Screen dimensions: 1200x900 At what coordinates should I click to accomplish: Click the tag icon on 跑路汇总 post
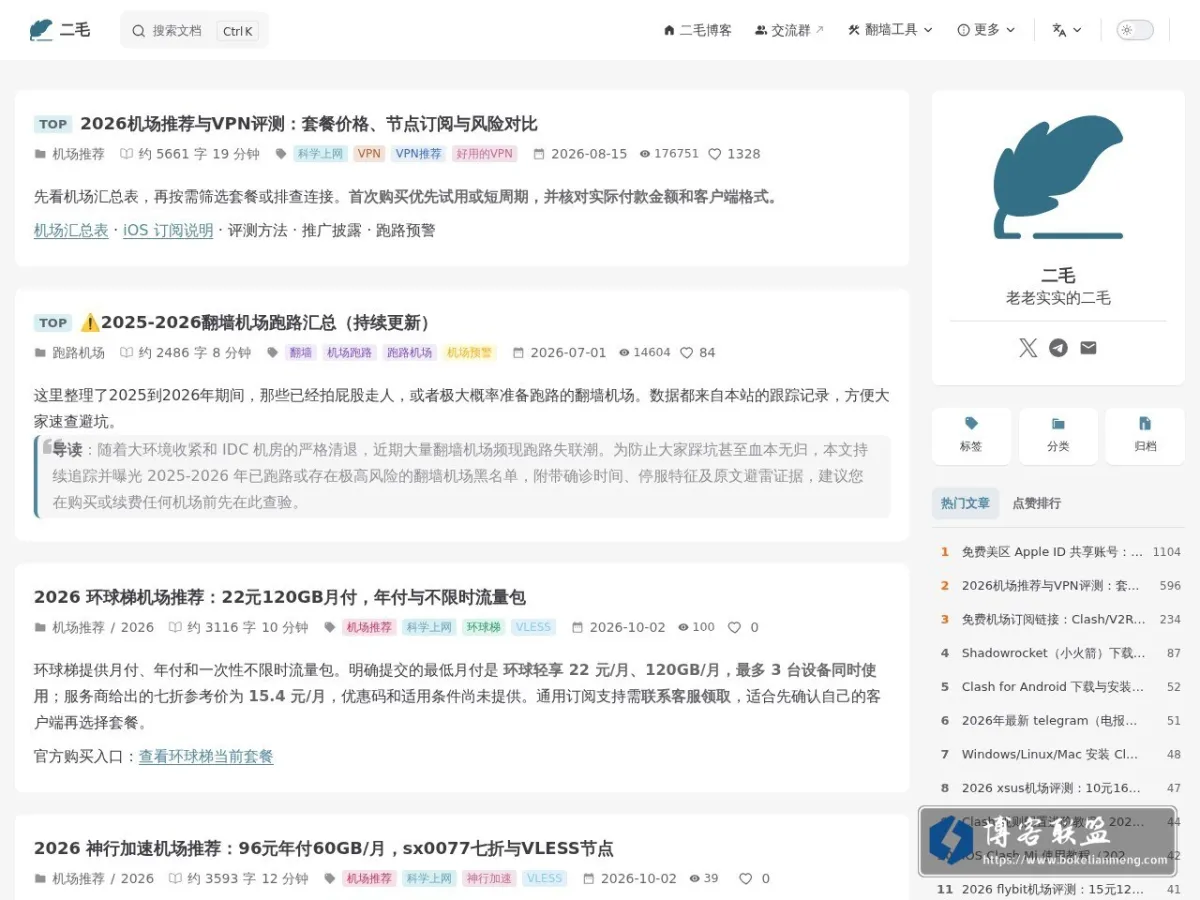(x=273, y=353)
